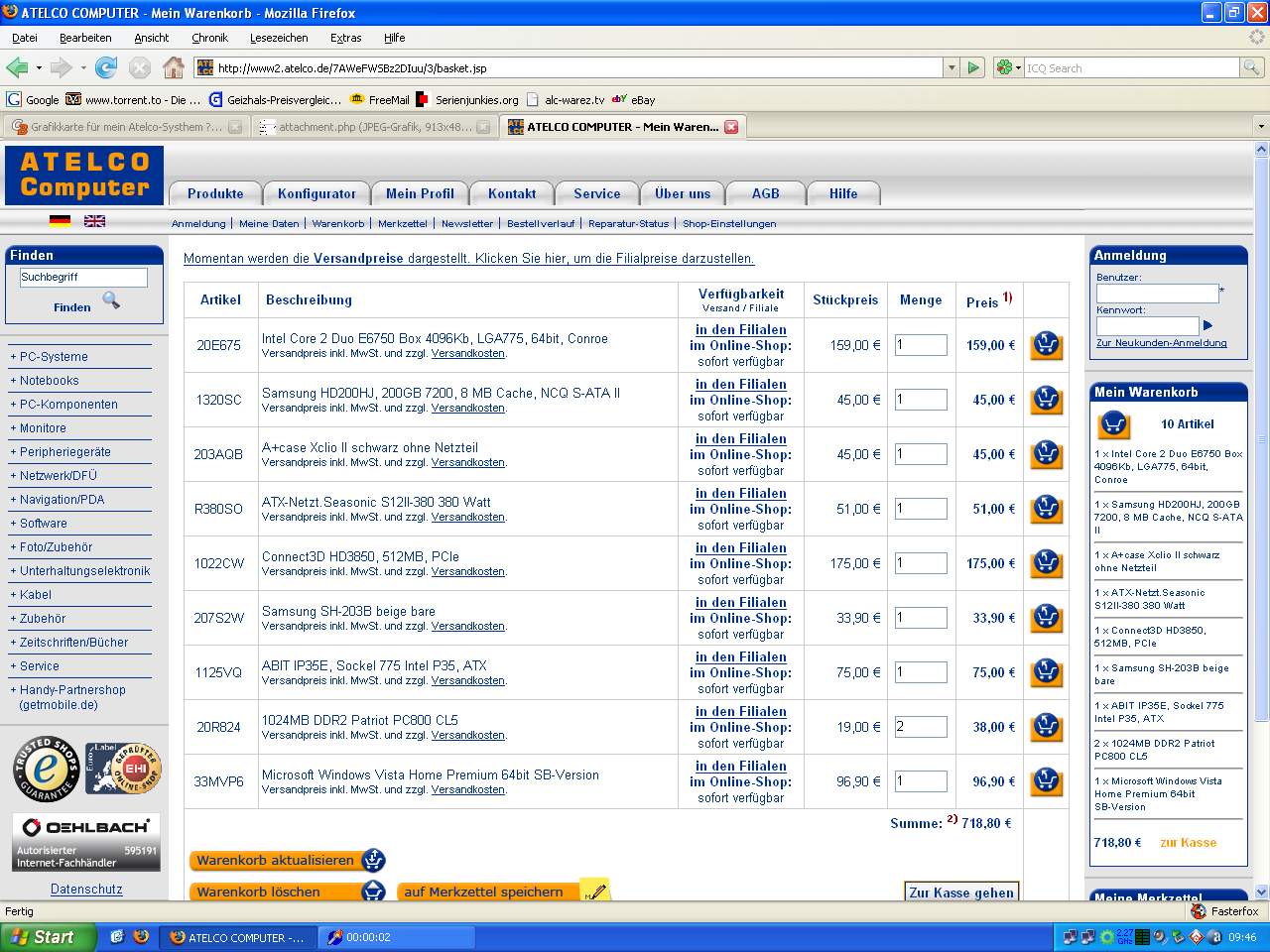
Task: Click the Suchbegriff search field
Action: click(x=83, y=278)
